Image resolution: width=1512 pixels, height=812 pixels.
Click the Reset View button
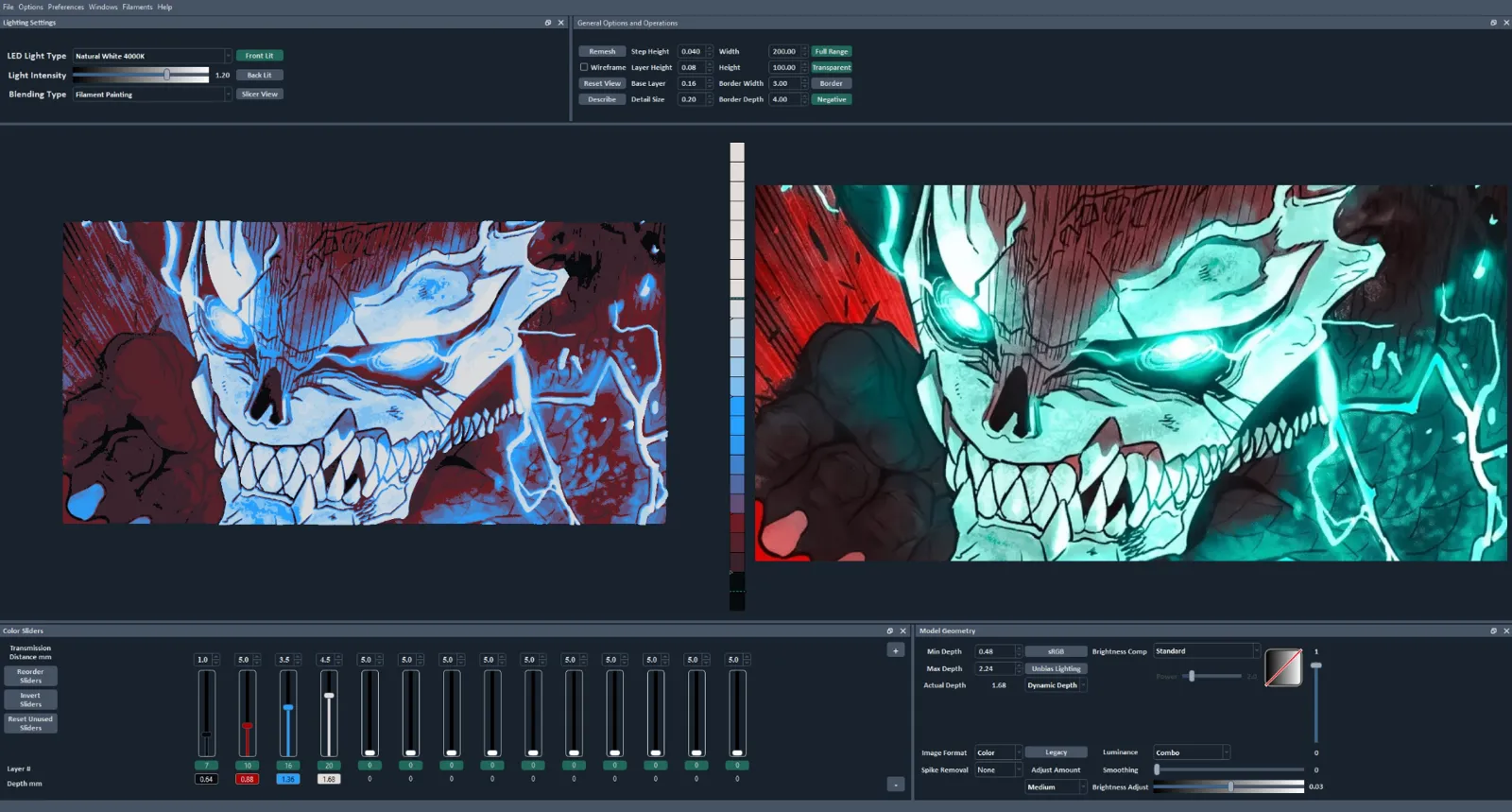coord(602,83)
